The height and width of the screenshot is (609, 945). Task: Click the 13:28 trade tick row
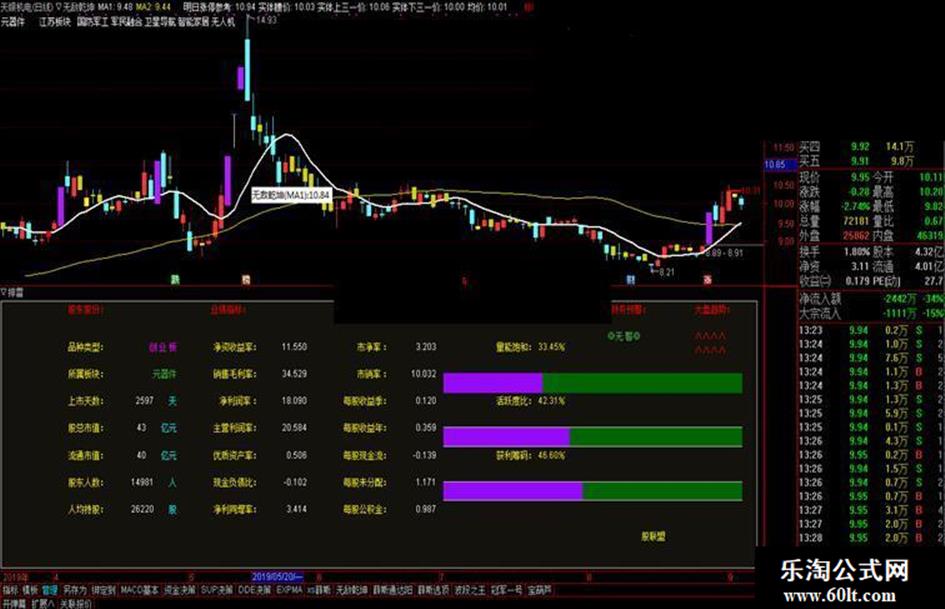pyautogui.click(x=871, y=537)
